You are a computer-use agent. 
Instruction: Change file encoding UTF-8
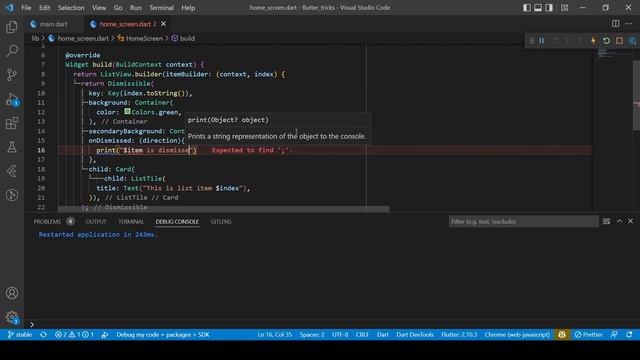click(340, 335)
